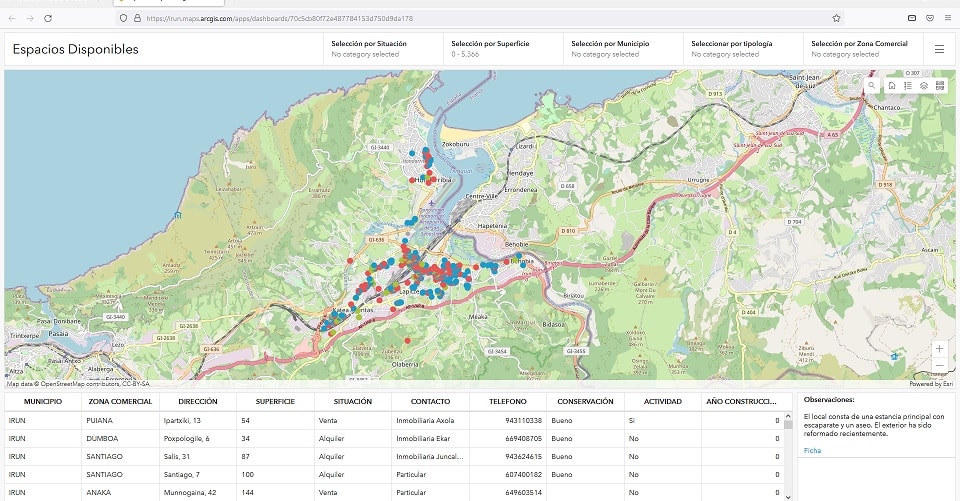This screenshot has width=960, height=501.
Task: Click Inmobiliaria Ekar contact cell
Action: click(430, 439)
